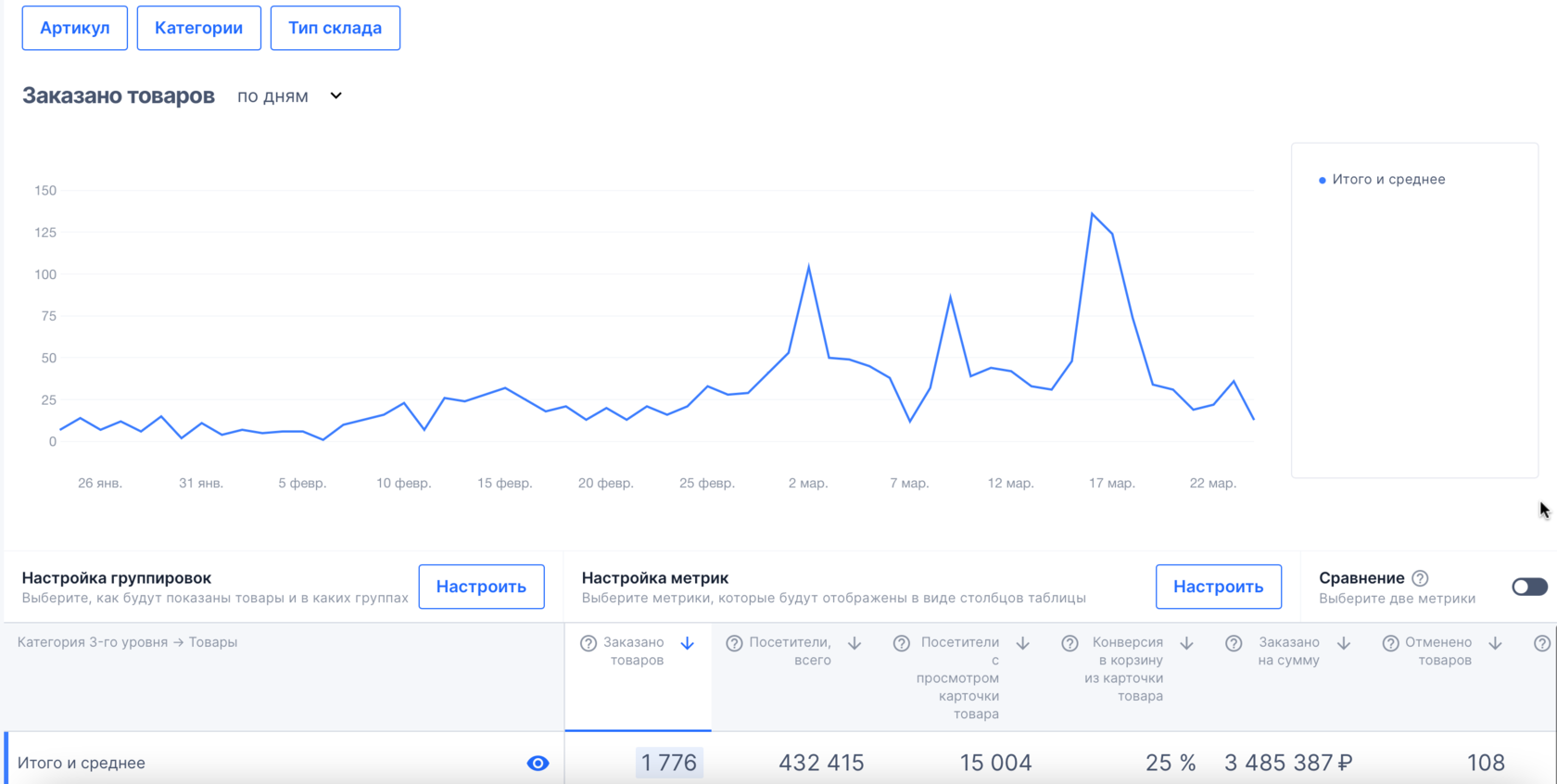The image size is (1557, 784).
Task: Sort by Конверсия в корзину arrow
Action: click(1186, 643)
